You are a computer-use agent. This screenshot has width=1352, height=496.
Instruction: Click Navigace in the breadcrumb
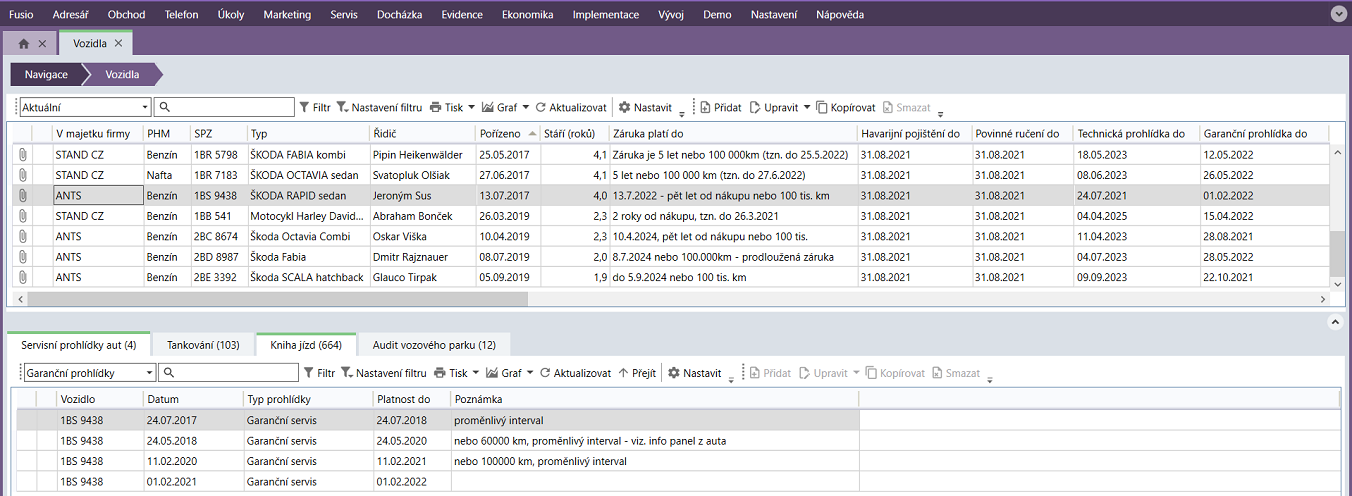coord(46,75)
